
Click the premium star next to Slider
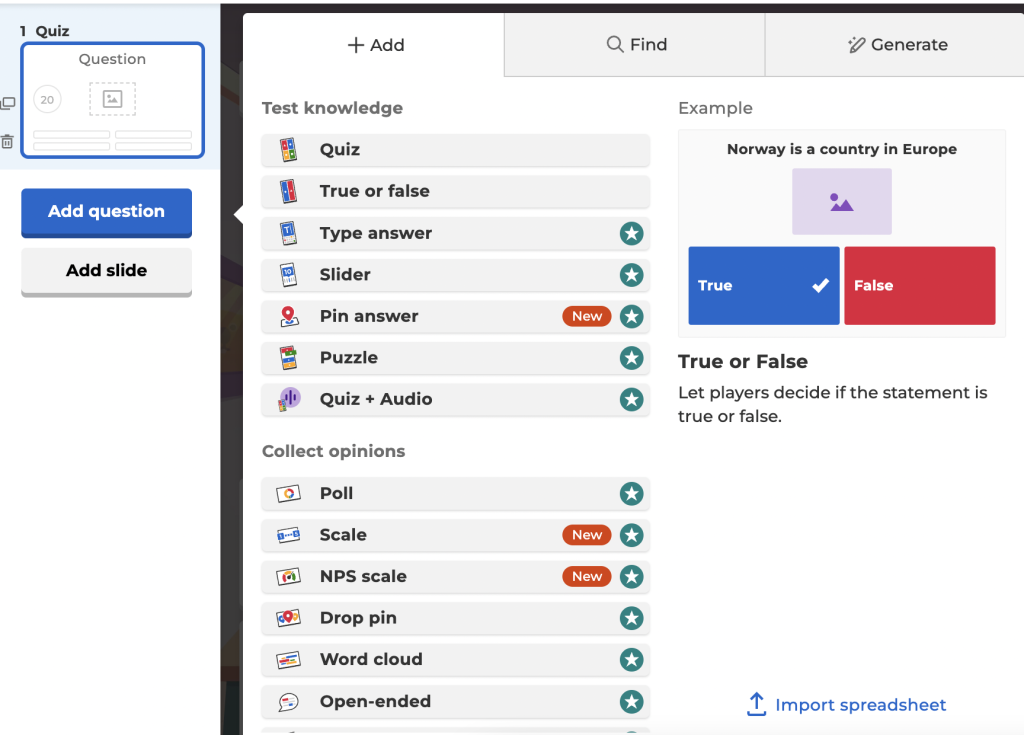coord(631,275)
